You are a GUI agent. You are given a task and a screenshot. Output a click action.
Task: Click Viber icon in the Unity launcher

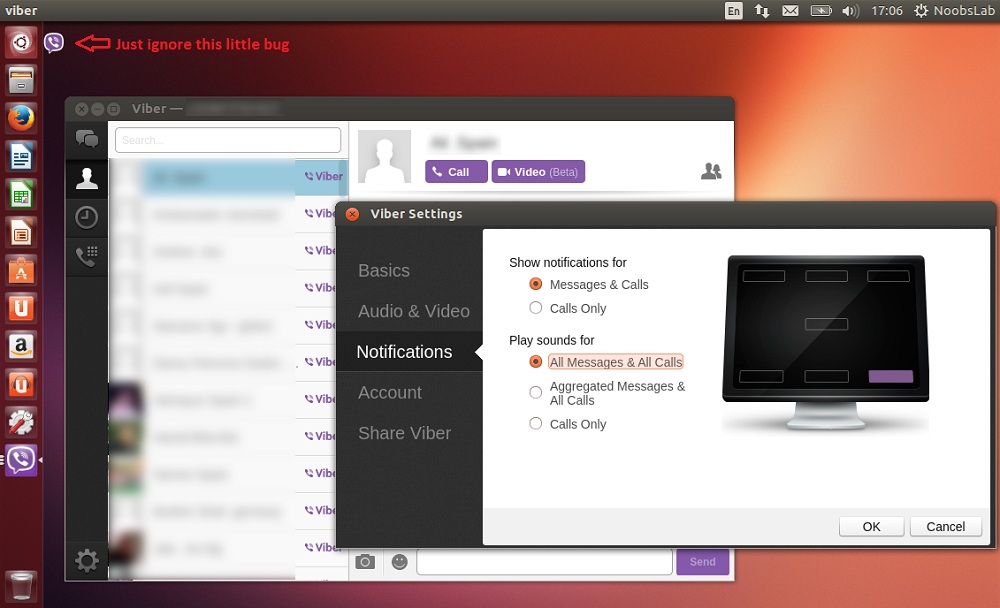(x=21, y=460)
